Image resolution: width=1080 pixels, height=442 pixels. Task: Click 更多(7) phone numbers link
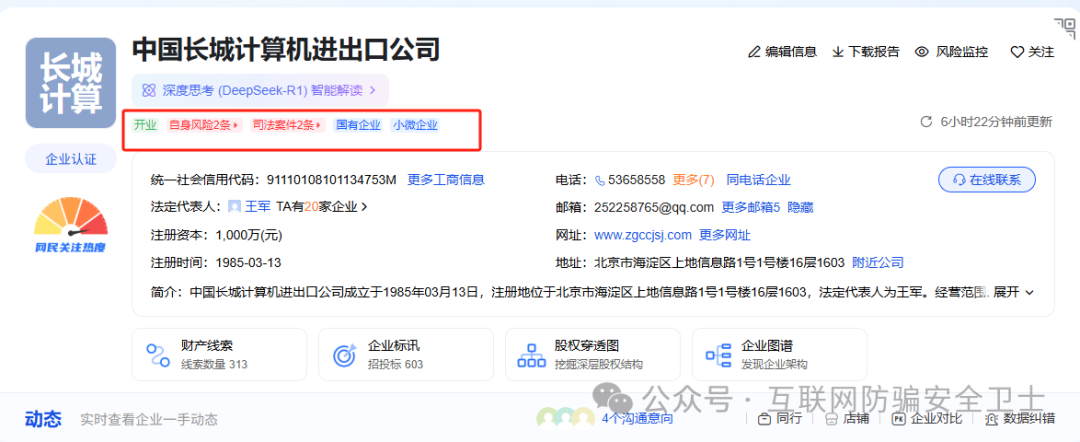tap(694, 180)
